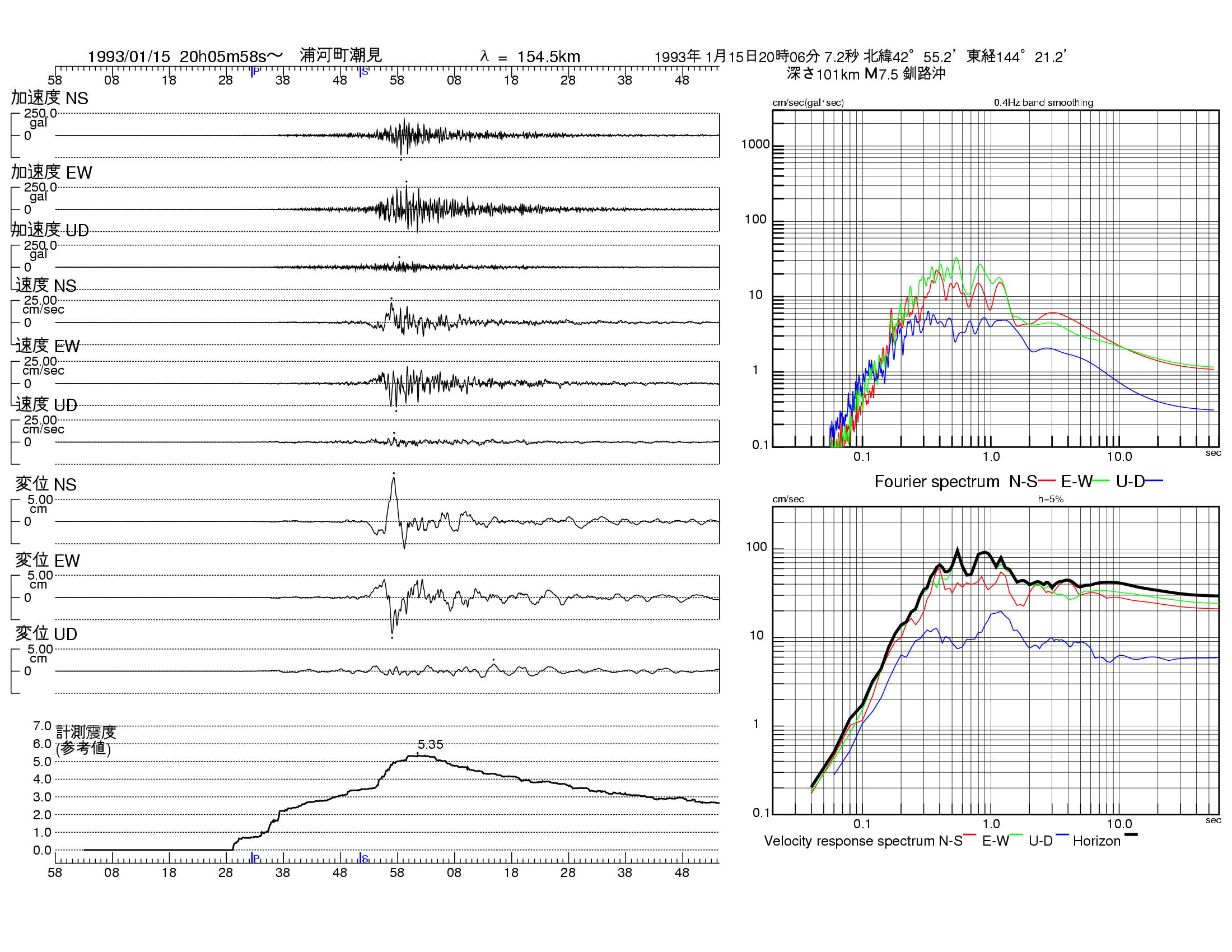The image size is (1232, 952).
Task: Choose the "変位 UD" trace label
Action: 46,633
